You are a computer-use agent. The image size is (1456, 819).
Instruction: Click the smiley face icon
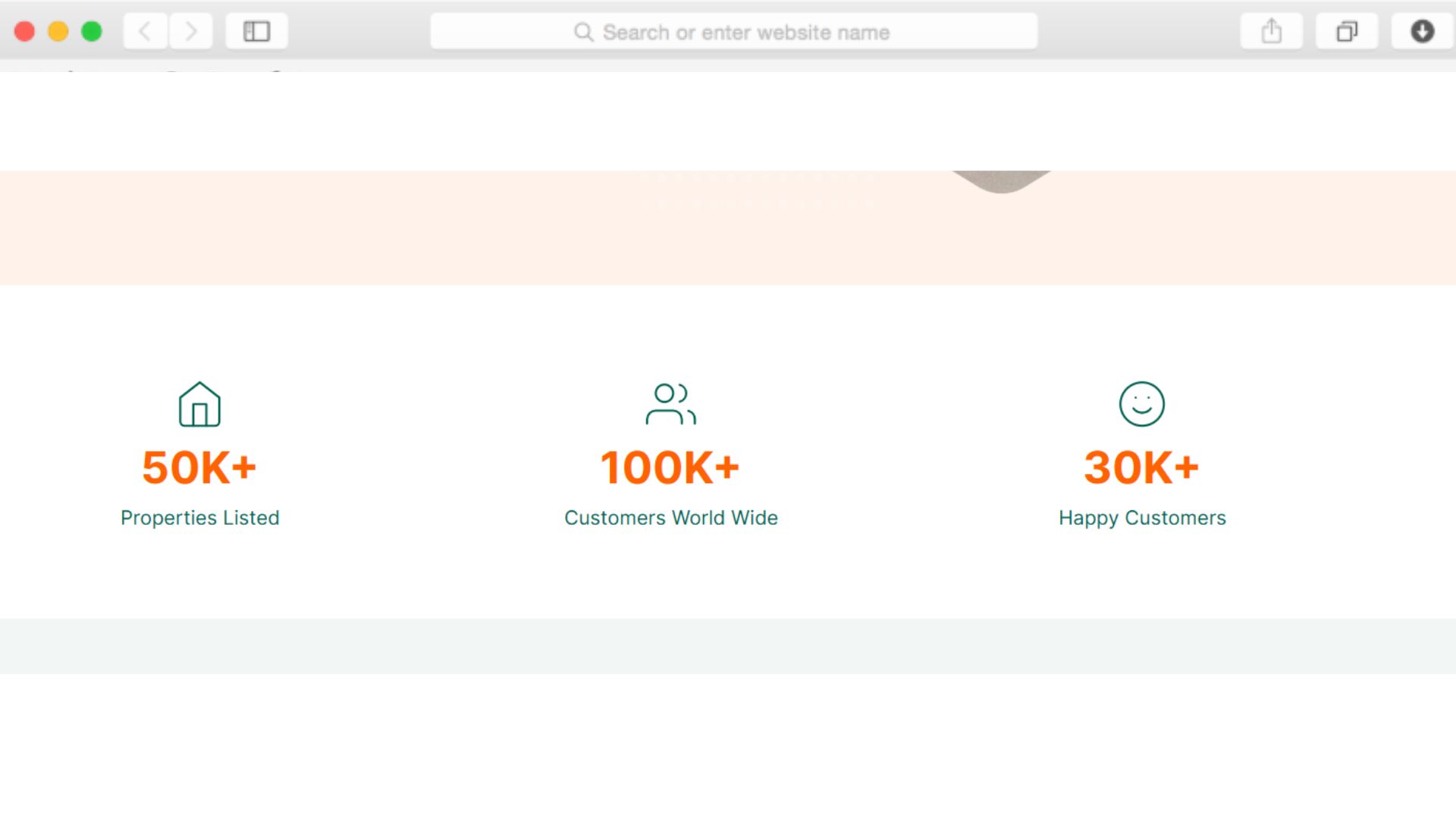pyautogui.click(x=1141, y=404)
